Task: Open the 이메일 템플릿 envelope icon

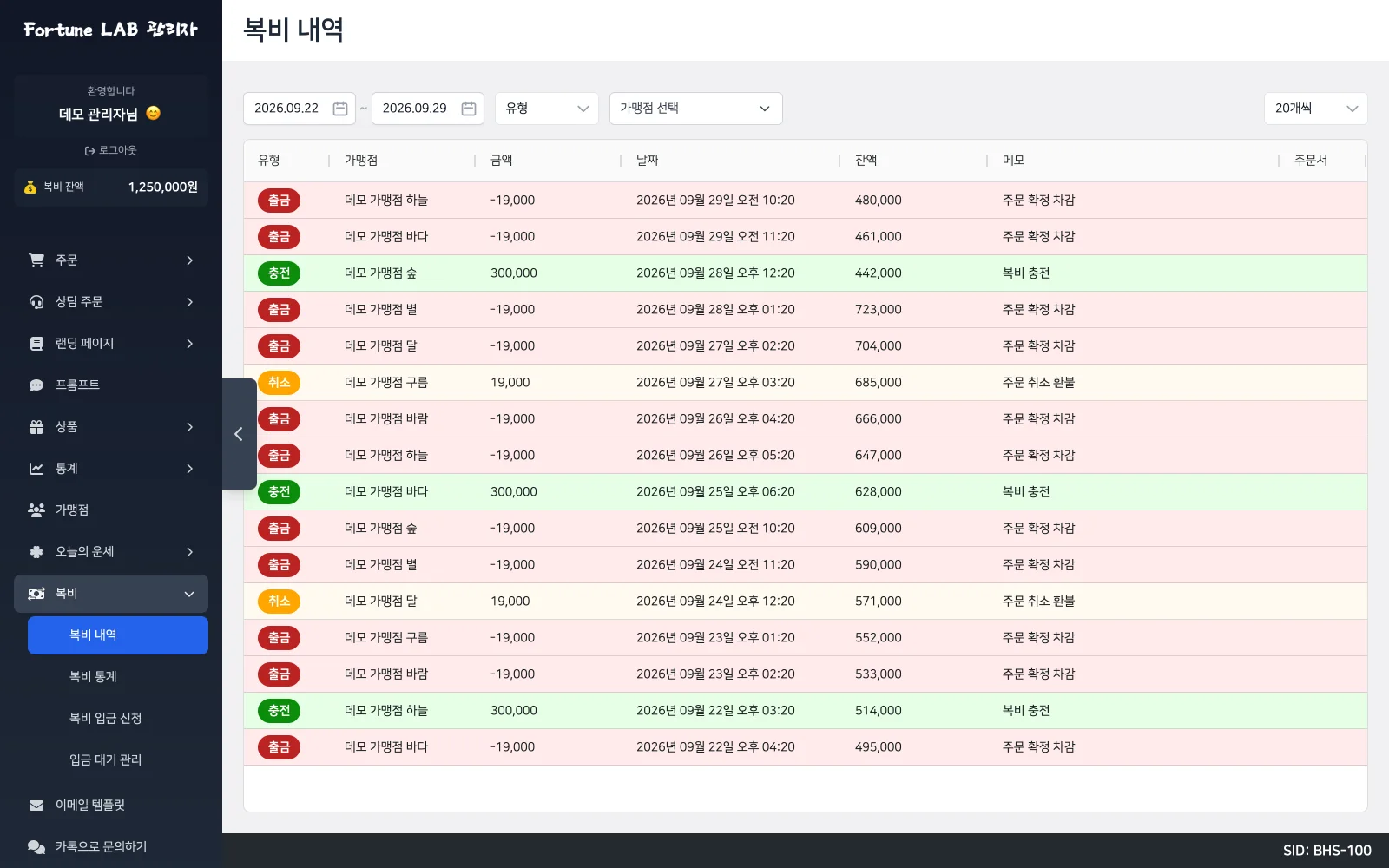Action: point(36,805)
